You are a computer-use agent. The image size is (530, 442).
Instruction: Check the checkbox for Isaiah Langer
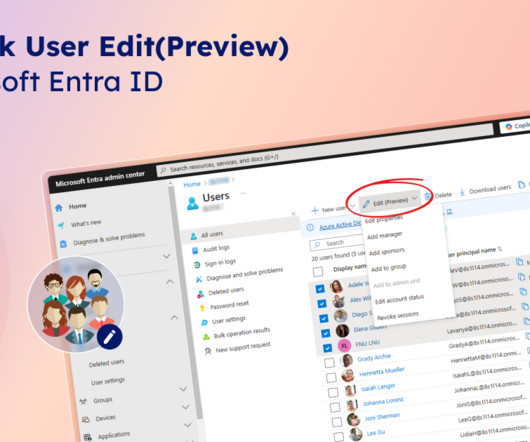[x=333, y=392]
